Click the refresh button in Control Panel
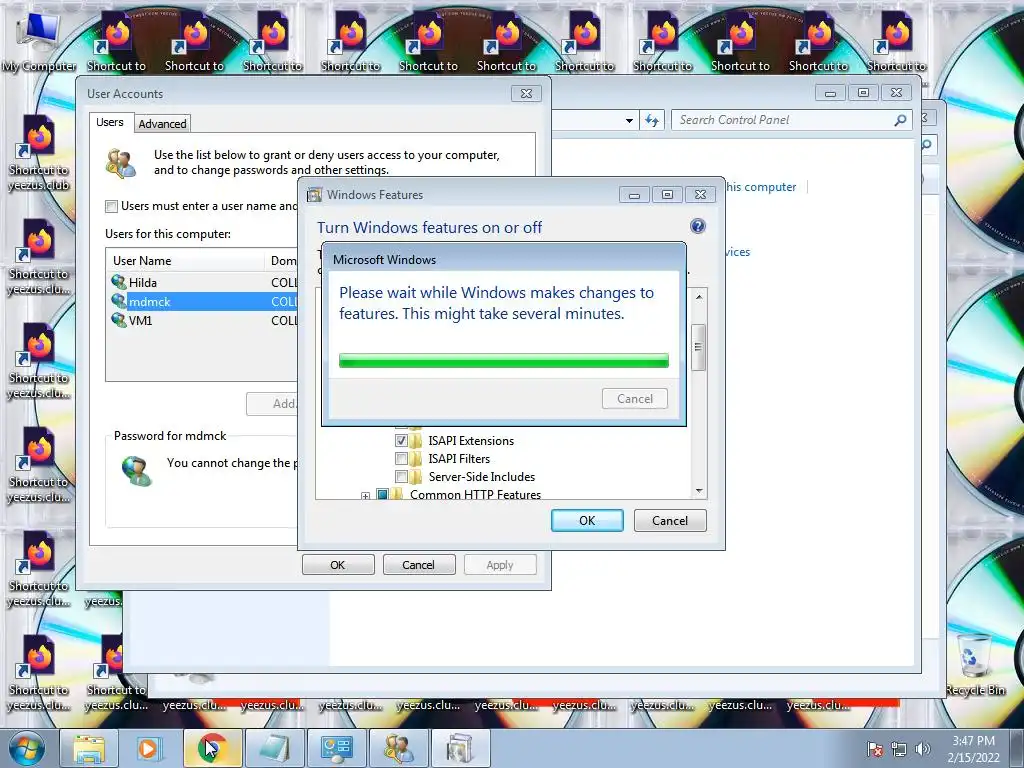Screen dimensions: 1024x768 (x=651, y=120)
